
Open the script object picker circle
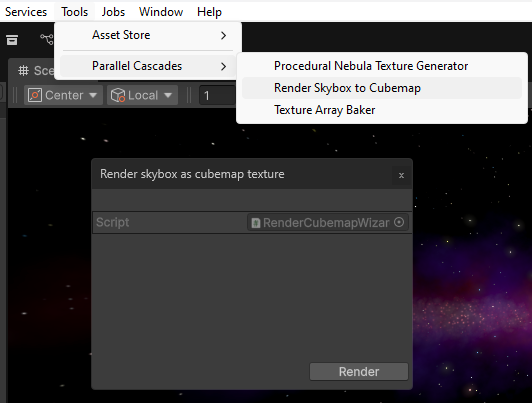point(399,222)
